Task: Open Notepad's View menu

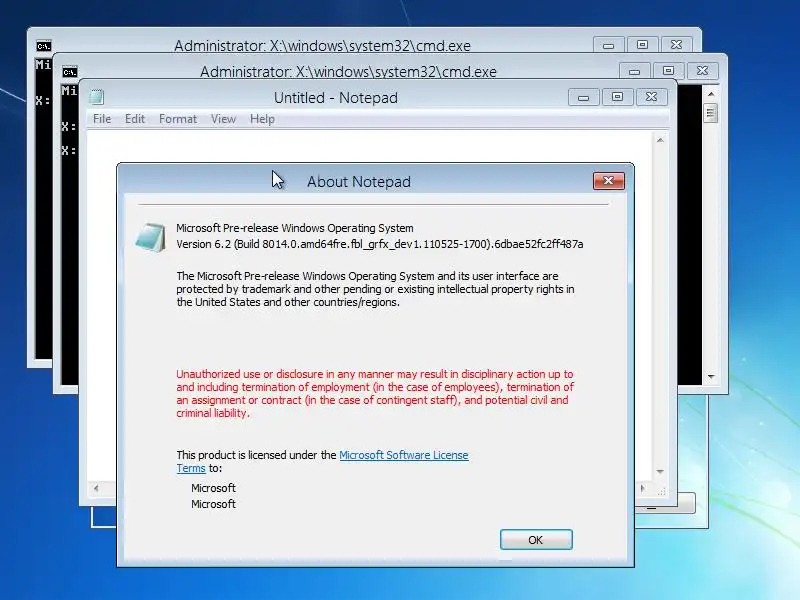Action: click(223, 119)
